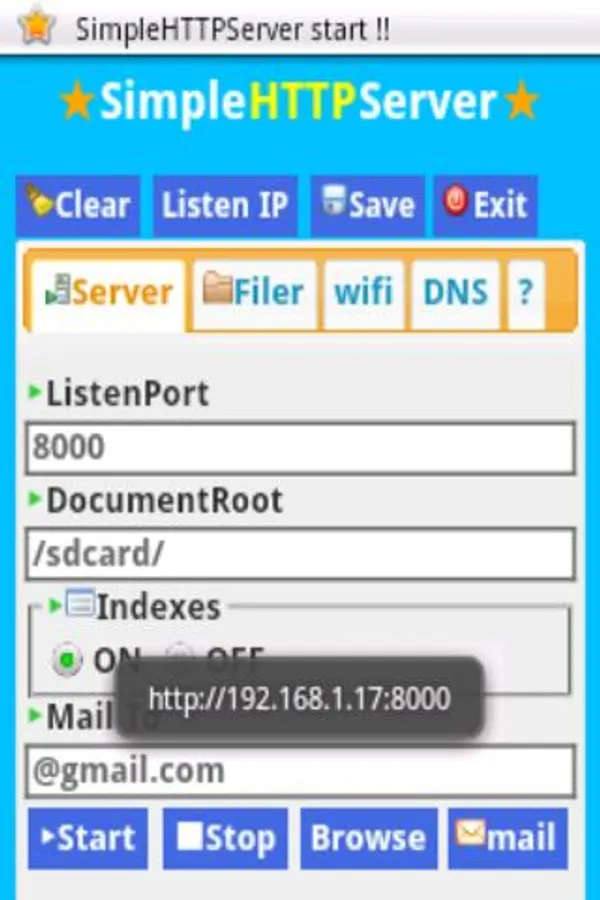The height and width of the screenshot is (900, 600).
Task: Switch to the Server tab
Action: coord(109,294)
